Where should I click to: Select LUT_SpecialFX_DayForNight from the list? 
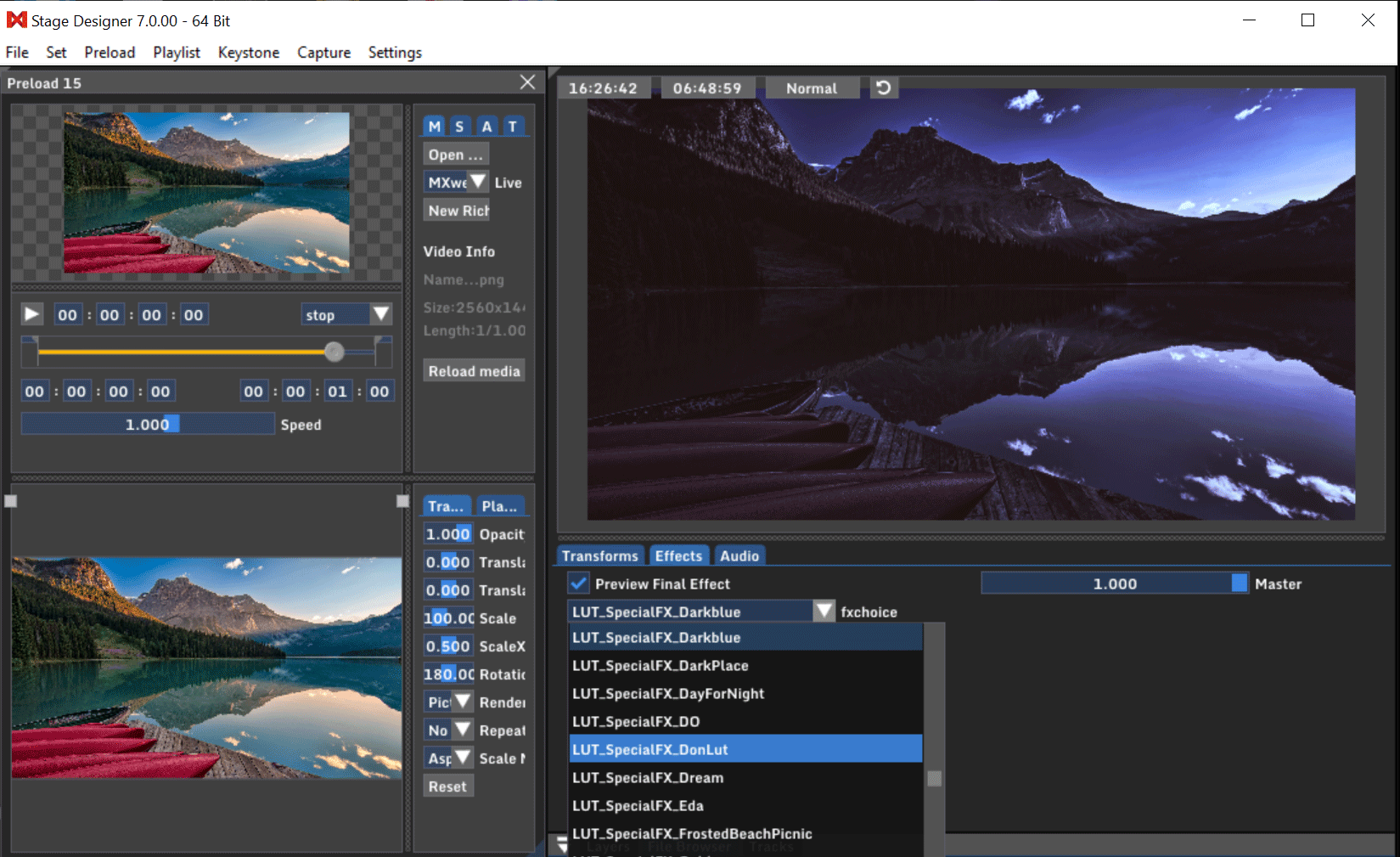pyautogui.click(x=668, y=694)
